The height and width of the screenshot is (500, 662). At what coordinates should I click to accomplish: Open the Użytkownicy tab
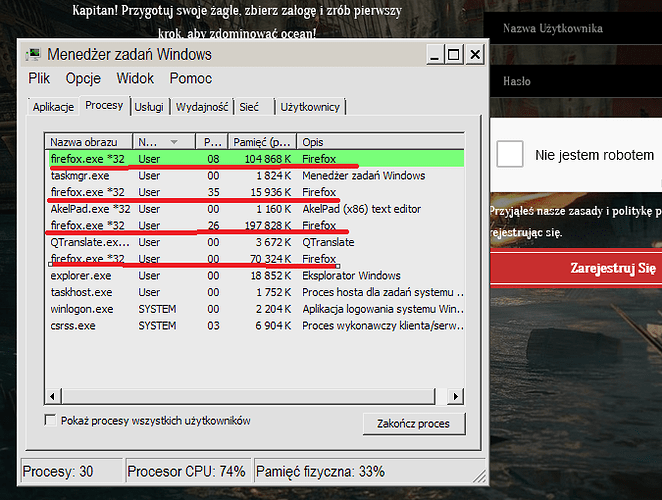point(310,107)
